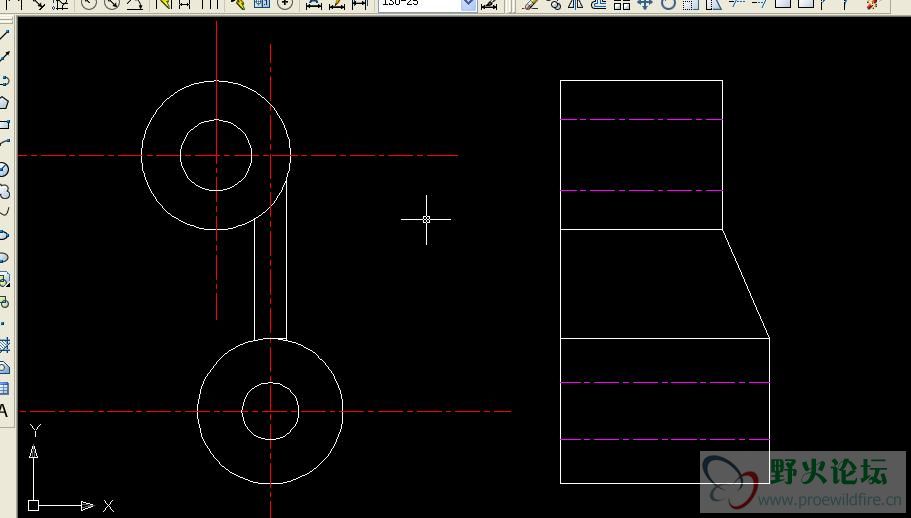The height and width of the screenshot is (518, 911).
Task: Select the Rectangle tool
Action: 5,124
